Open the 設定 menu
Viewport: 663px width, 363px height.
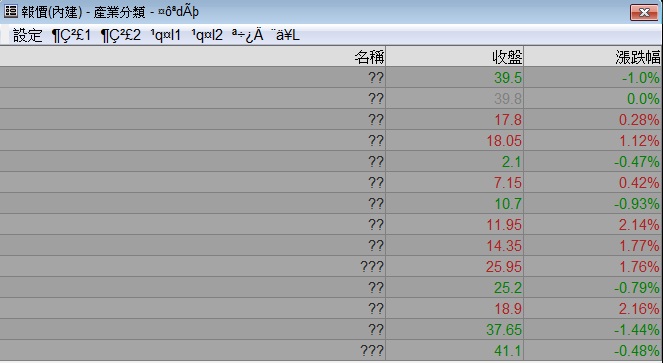point(27,35)
